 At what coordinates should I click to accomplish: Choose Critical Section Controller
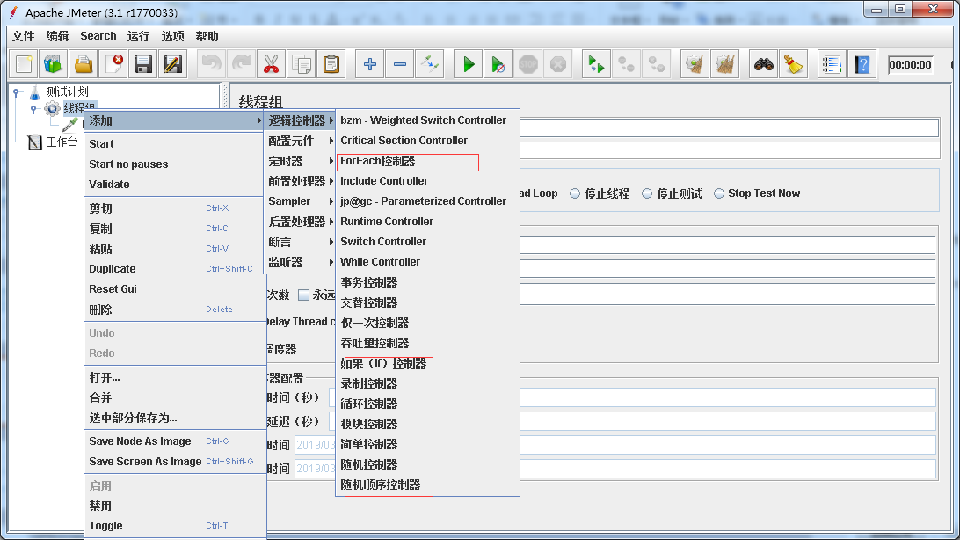pos(428,140)
